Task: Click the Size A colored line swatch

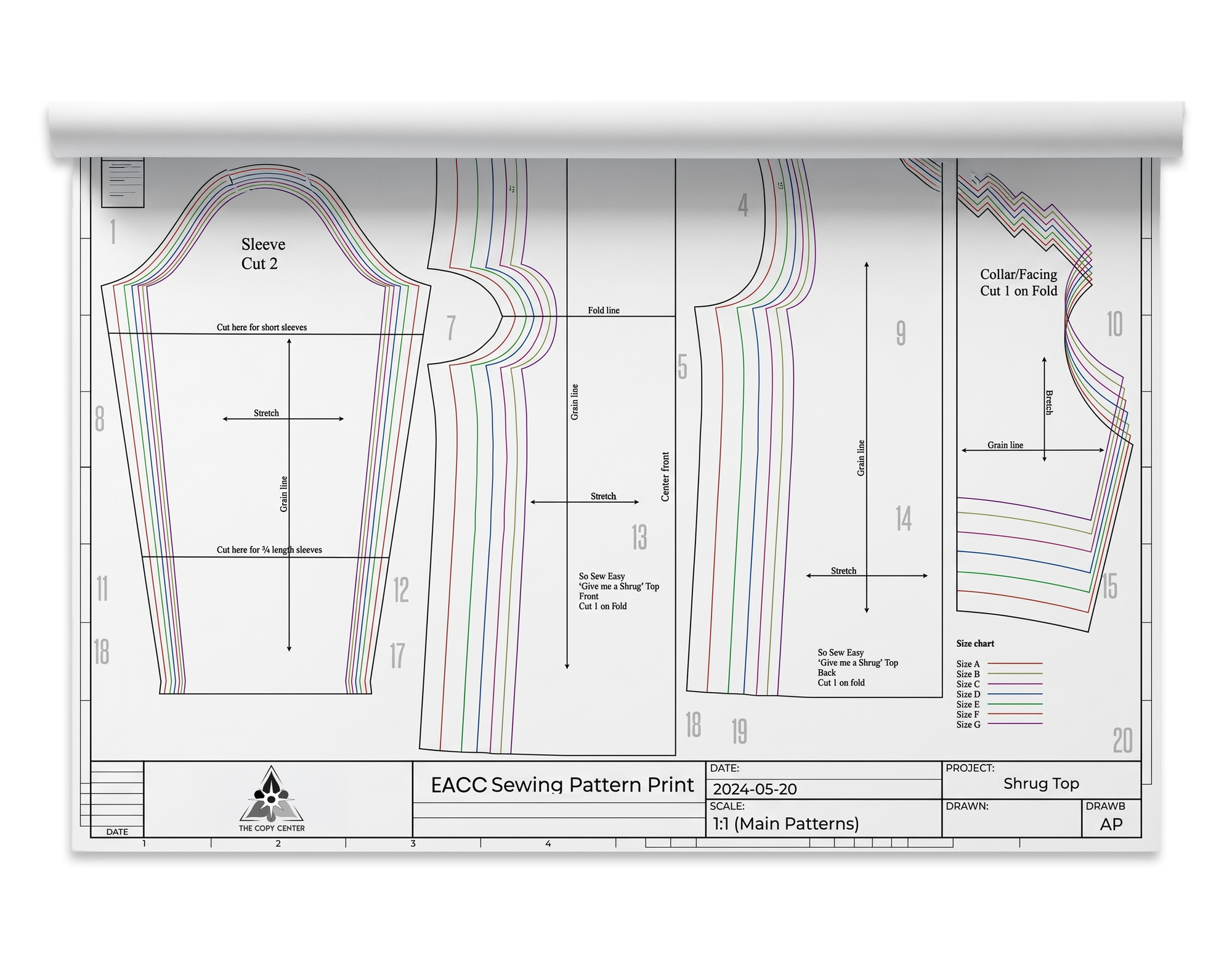Action: [1015, 664]
